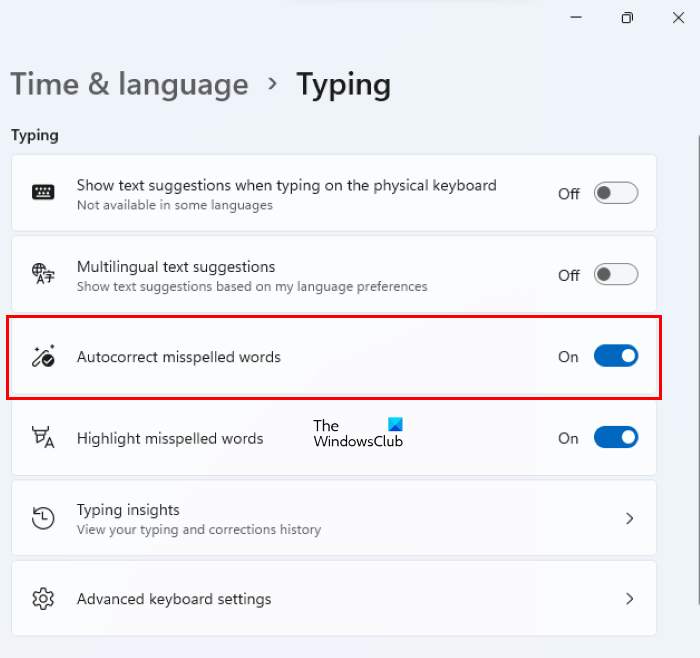Expand Typing insights chevron arrow
The image size is (700, 658).
[x=629, y=518]
